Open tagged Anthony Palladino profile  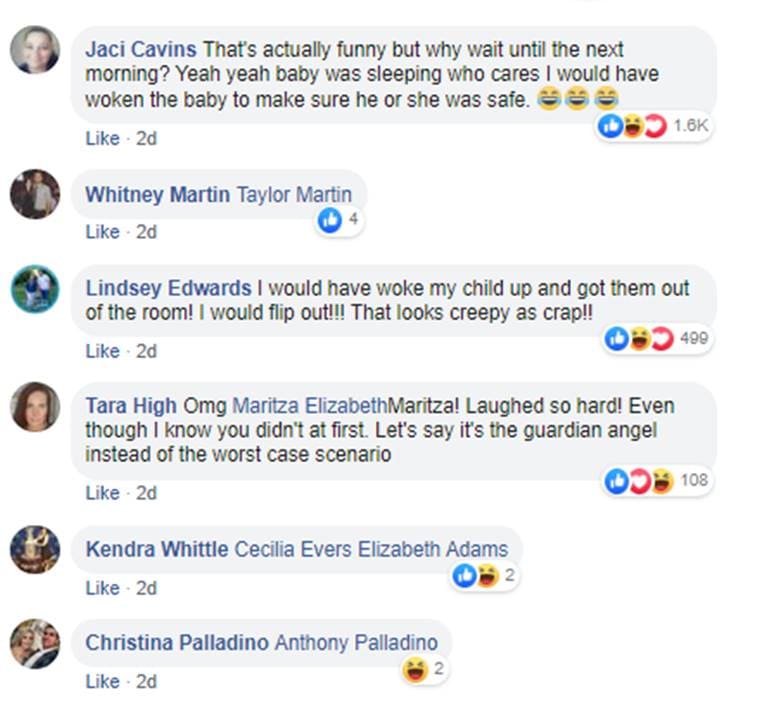coord(356,643)
